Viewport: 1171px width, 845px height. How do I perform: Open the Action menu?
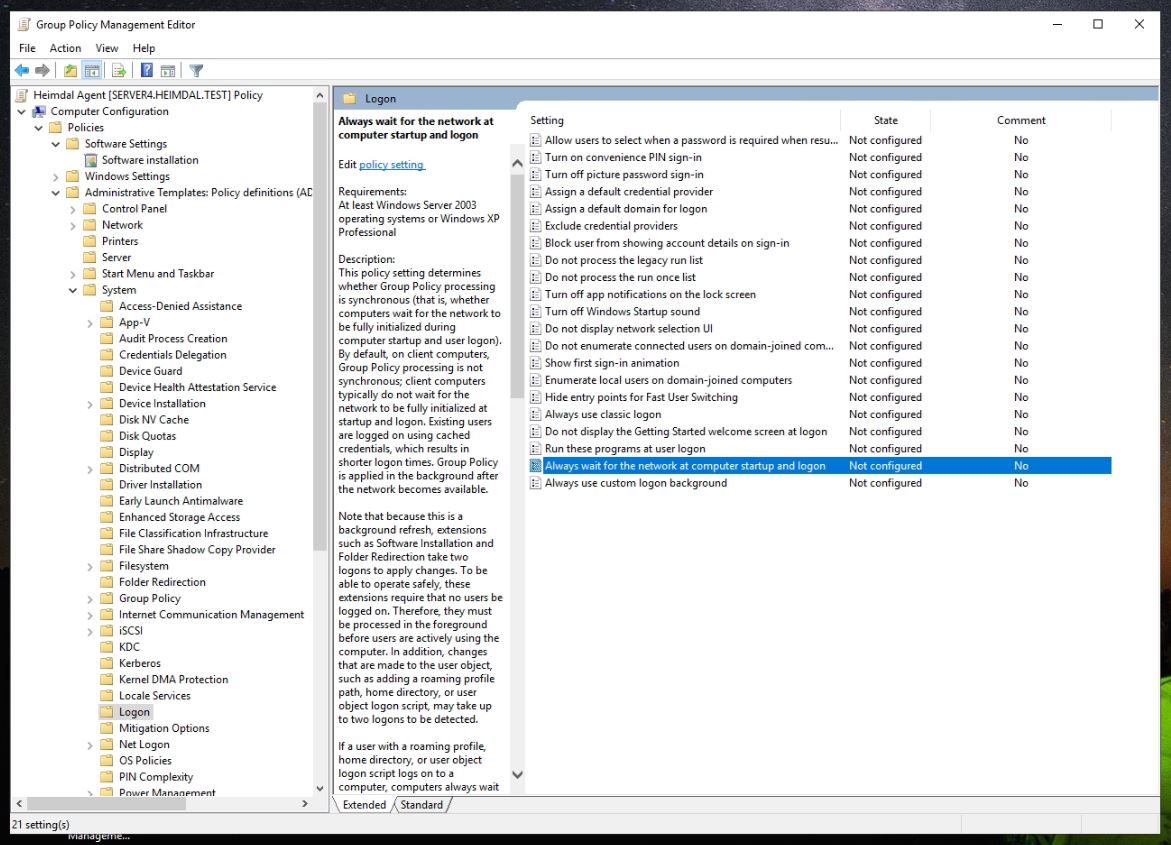66,48
